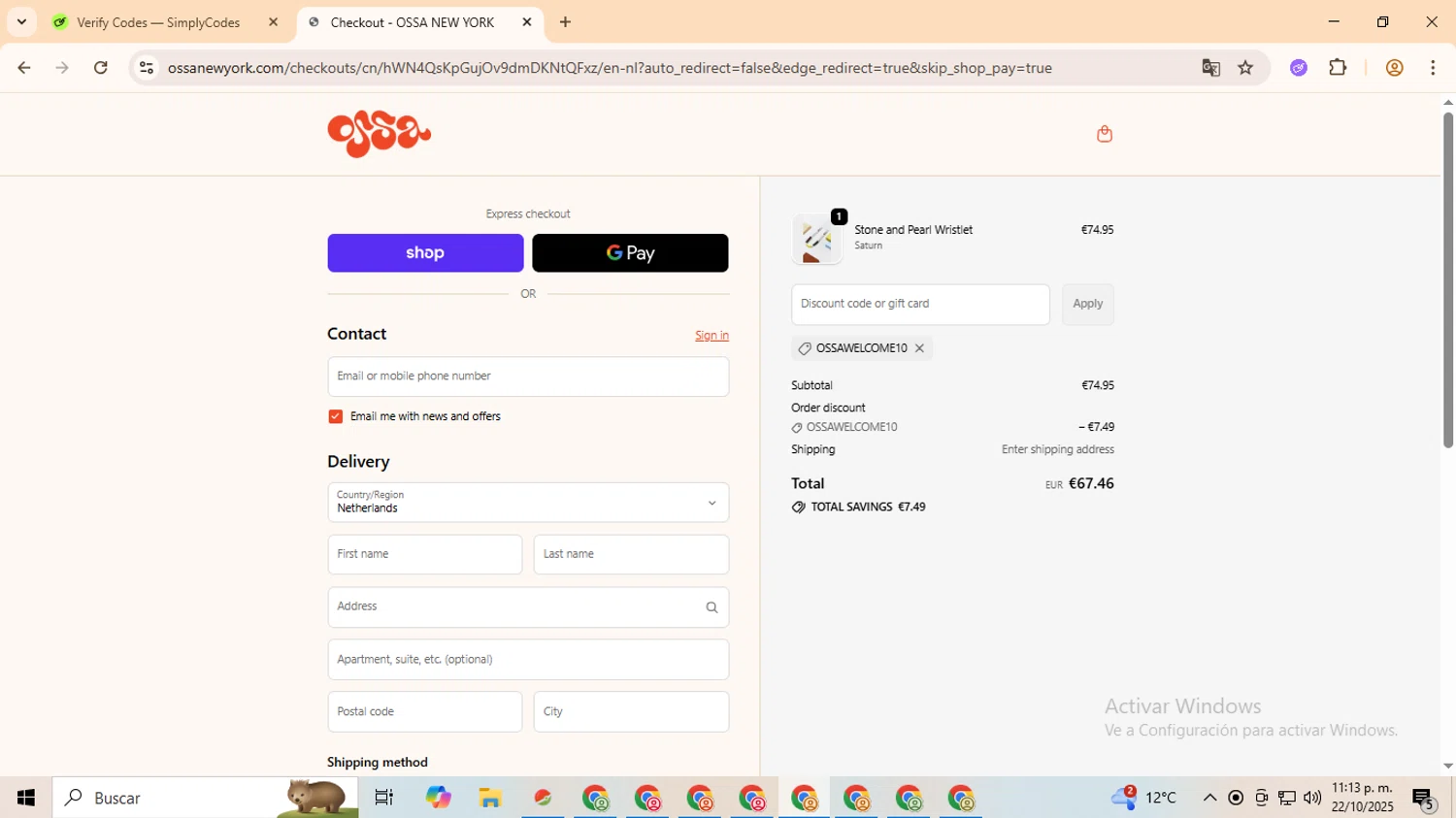
Task: Click the Email or mobile phone number field
Action: click(528, 376)
